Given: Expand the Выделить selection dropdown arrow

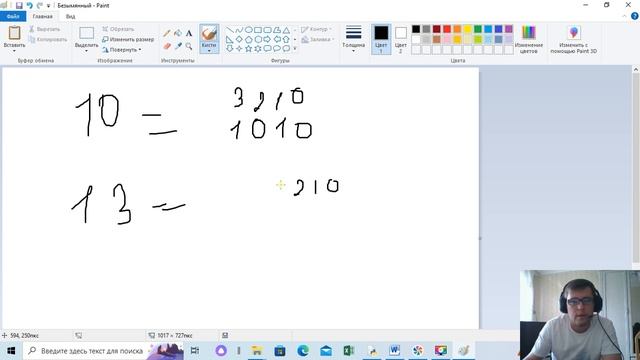Looking at the screenshot, I should tap(86, 51).
